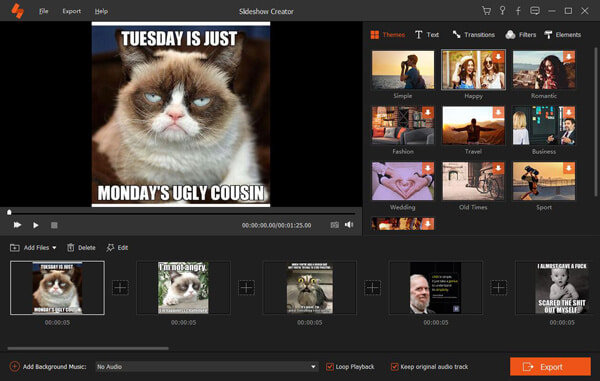This screenshot has width=600, height=381.
Task: Click the orange Export button
Action: [550, 366]
